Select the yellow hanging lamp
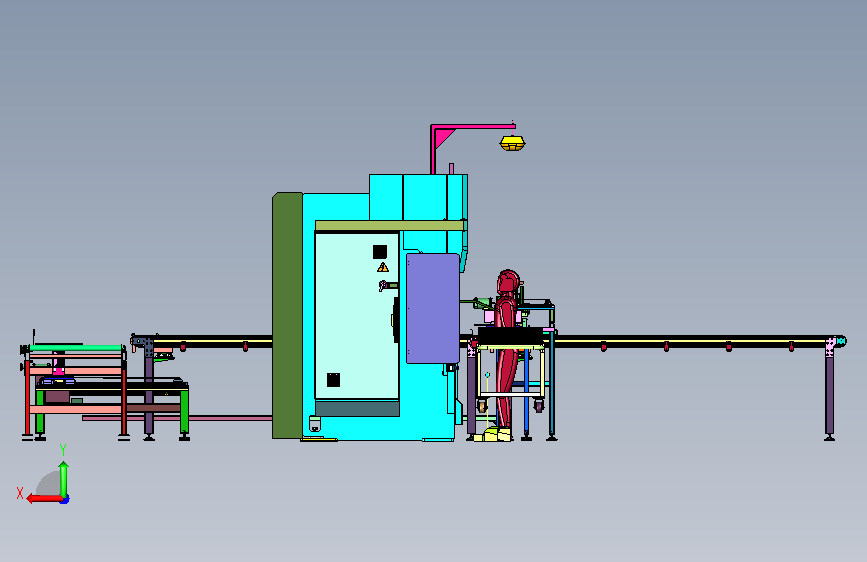The height and width of the screenshot is (562, 867). pyautogui.click(x=512, y=143)
